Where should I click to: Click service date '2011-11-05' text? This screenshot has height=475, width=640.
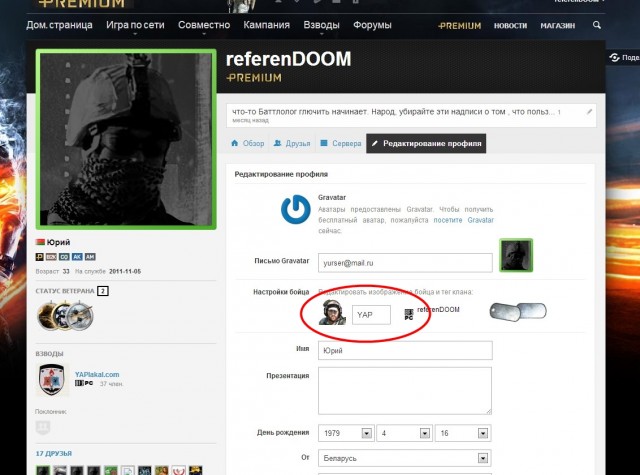(125, 271)
